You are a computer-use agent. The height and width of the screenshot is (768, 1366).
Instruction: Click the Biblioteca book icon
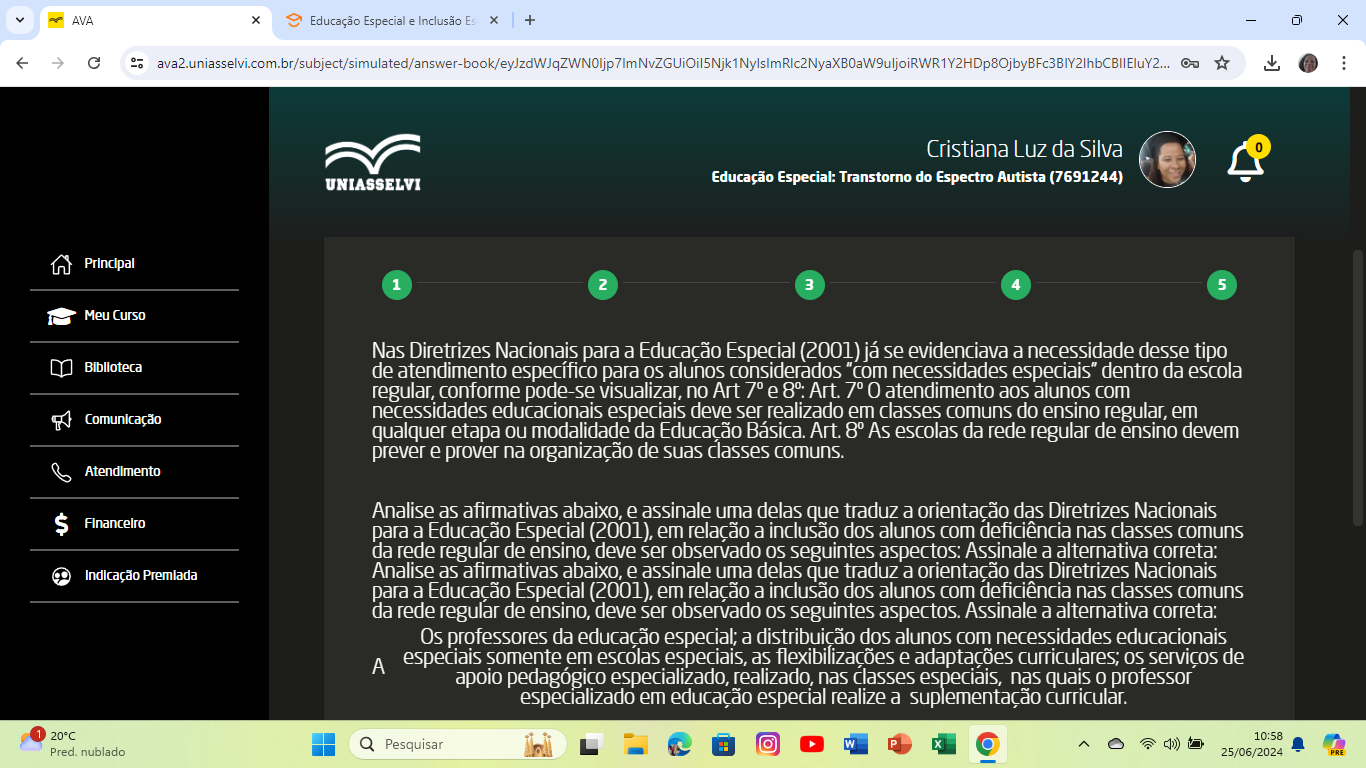(61, 368)
